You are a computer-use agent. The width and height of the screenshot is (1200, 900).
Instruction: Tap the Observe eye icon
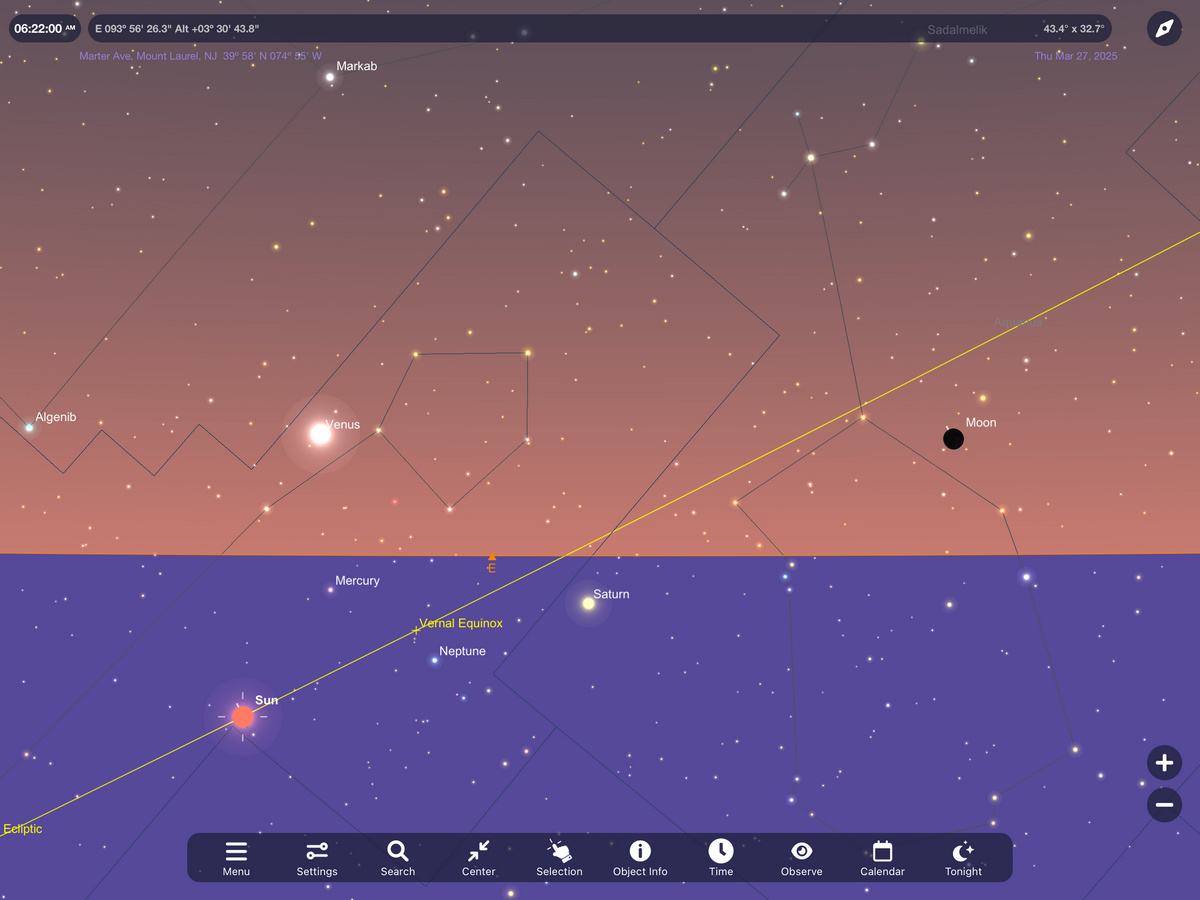[x=802, y=851]
